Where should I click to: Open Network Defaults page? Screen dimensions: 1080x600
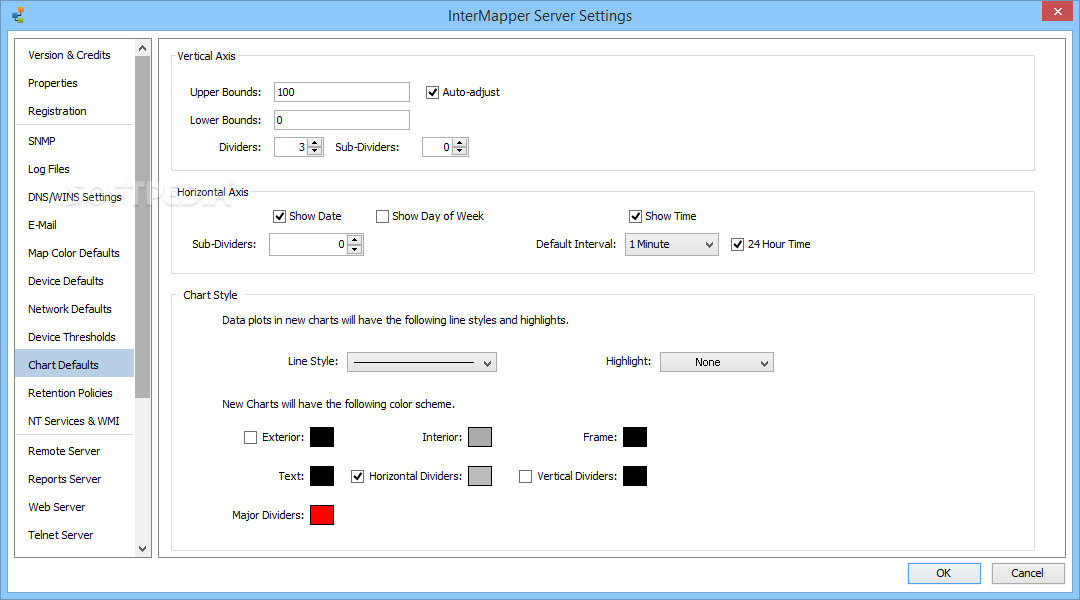click(70, 309)
